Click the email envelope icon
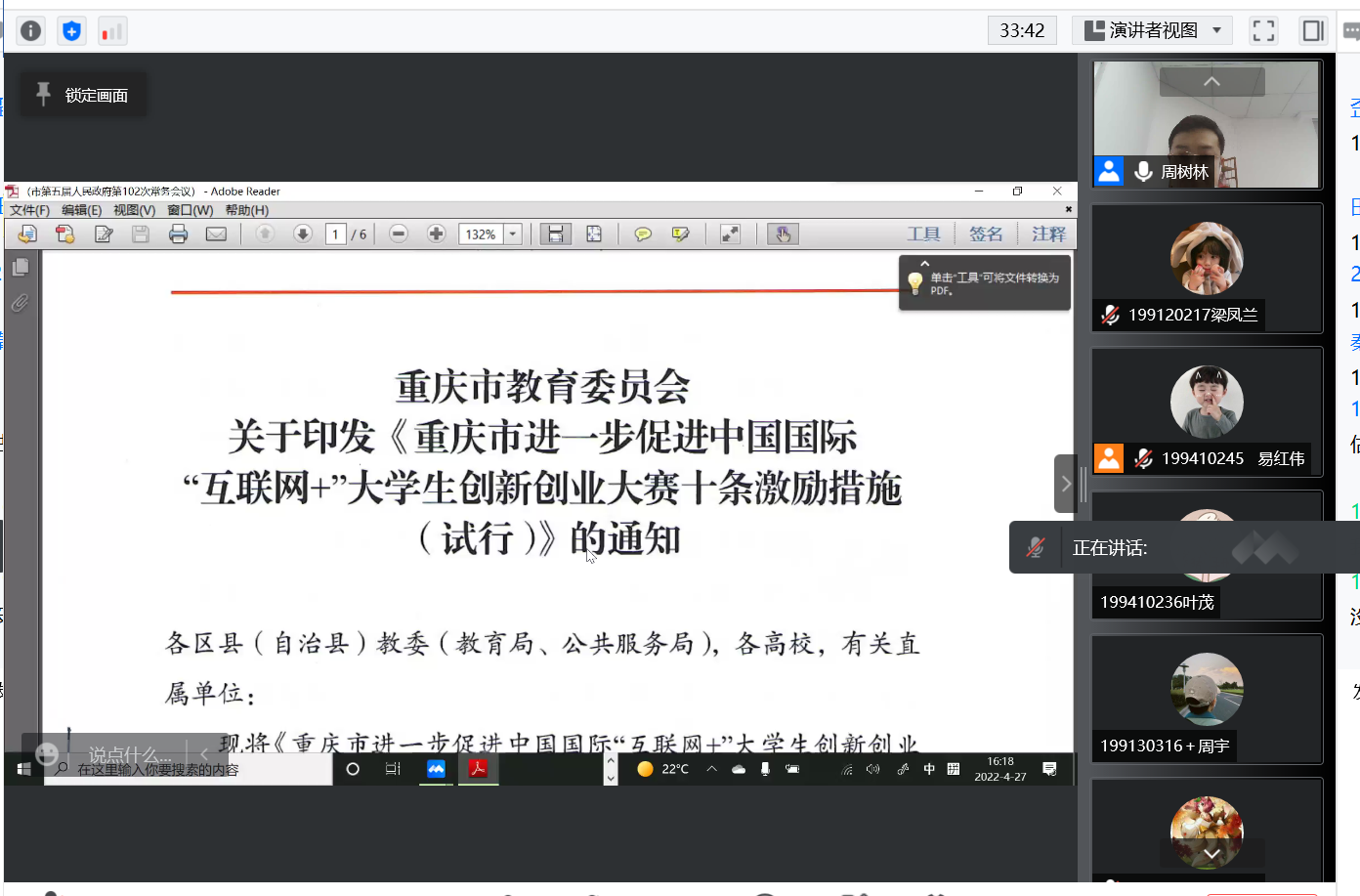The width and height of the screenshot is (1360, 896). (216, 234)
